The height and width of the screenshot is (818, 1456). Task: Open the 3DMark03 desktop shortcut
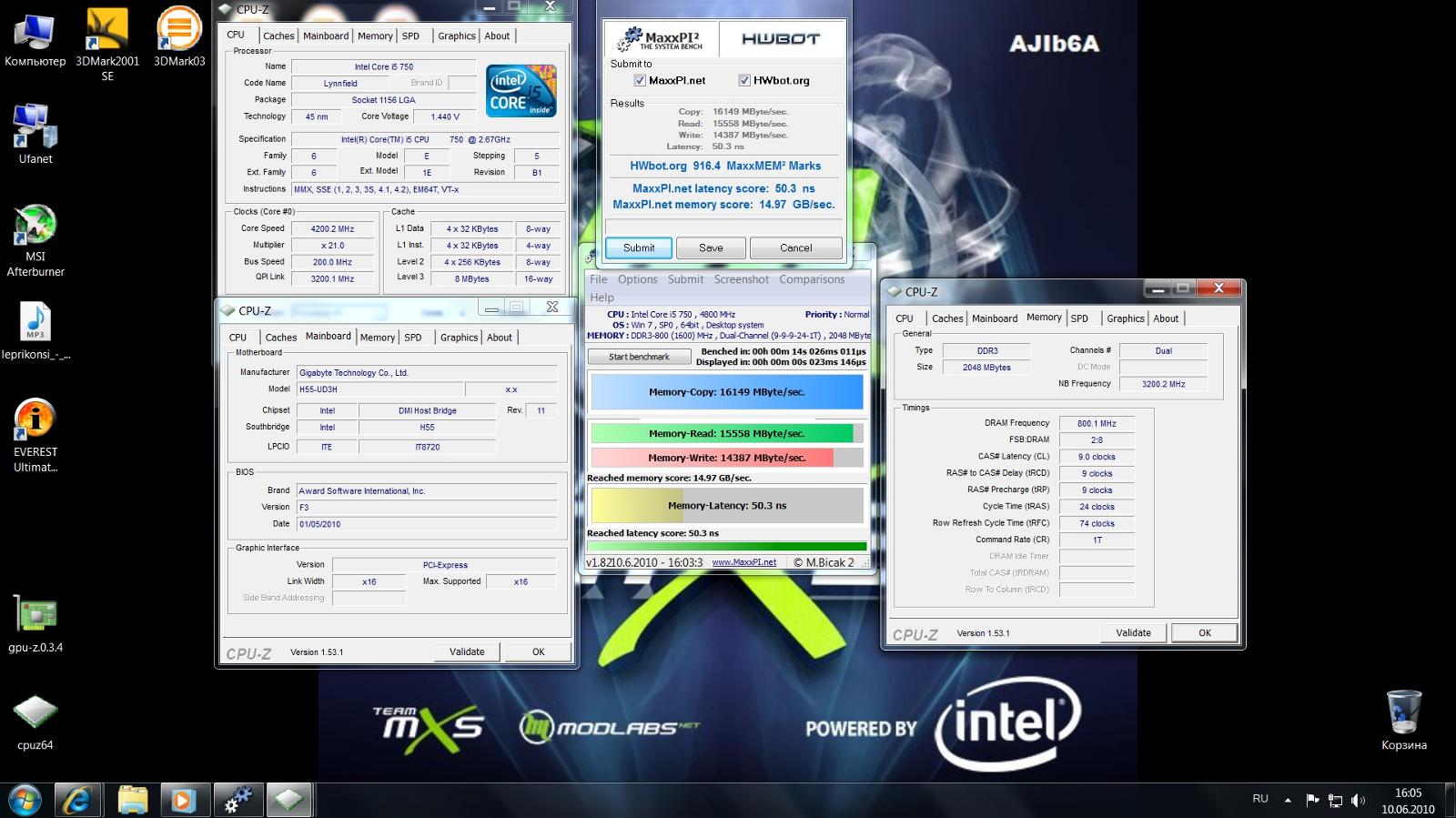coord(179,39)
